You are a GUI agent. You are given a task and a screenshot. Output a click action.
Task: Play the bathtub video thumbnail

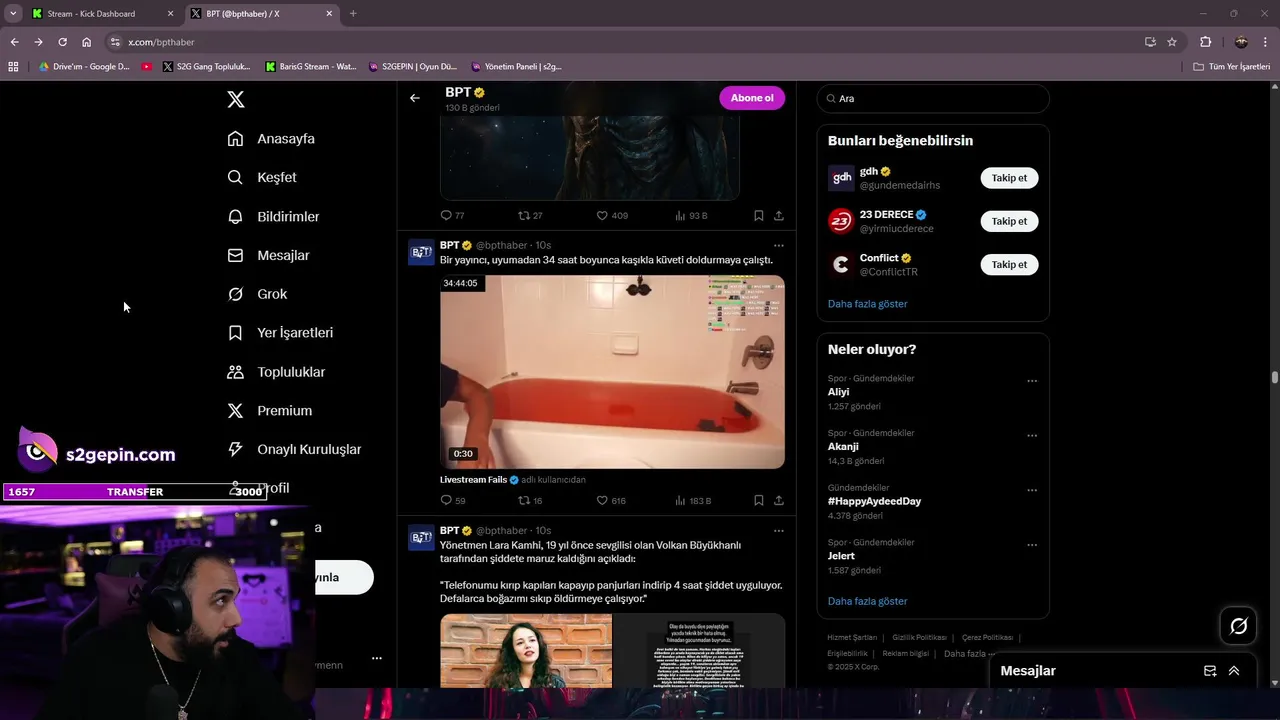click(x=612, y=372)
